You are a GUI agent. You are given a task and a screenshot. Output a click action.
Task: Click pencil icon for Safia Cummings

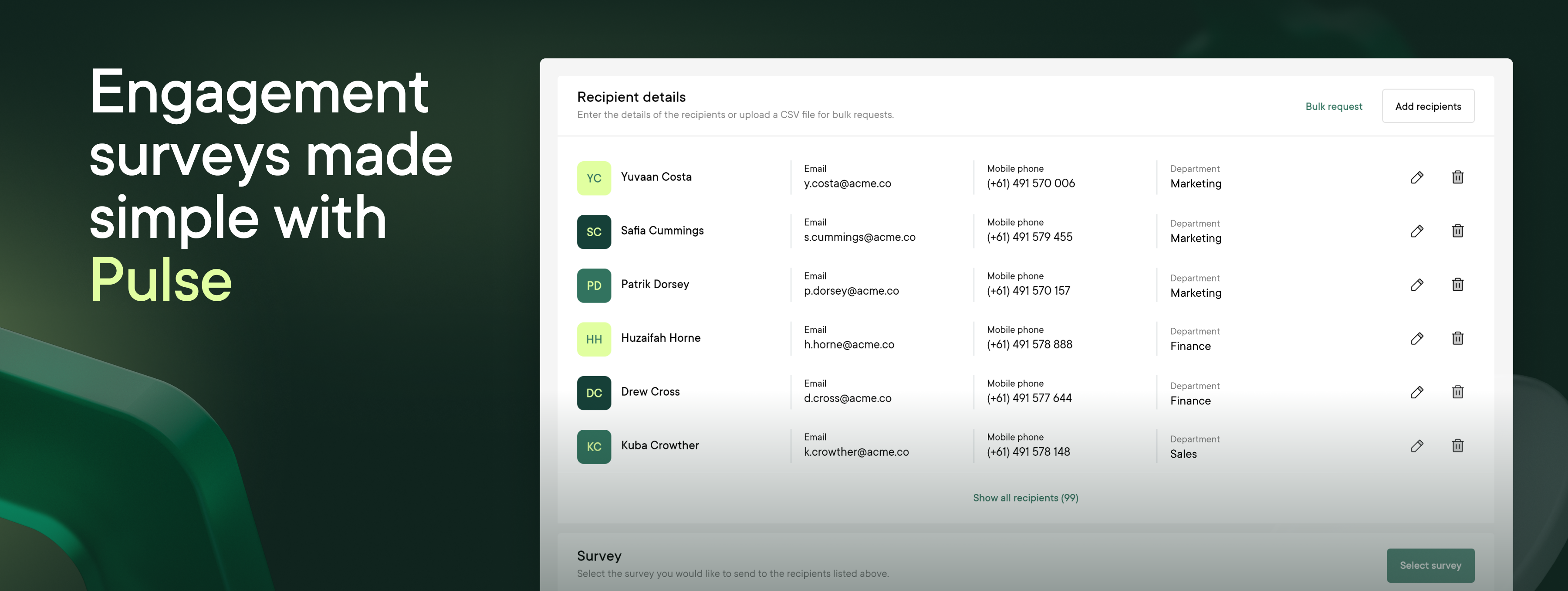click(1416, 231)
